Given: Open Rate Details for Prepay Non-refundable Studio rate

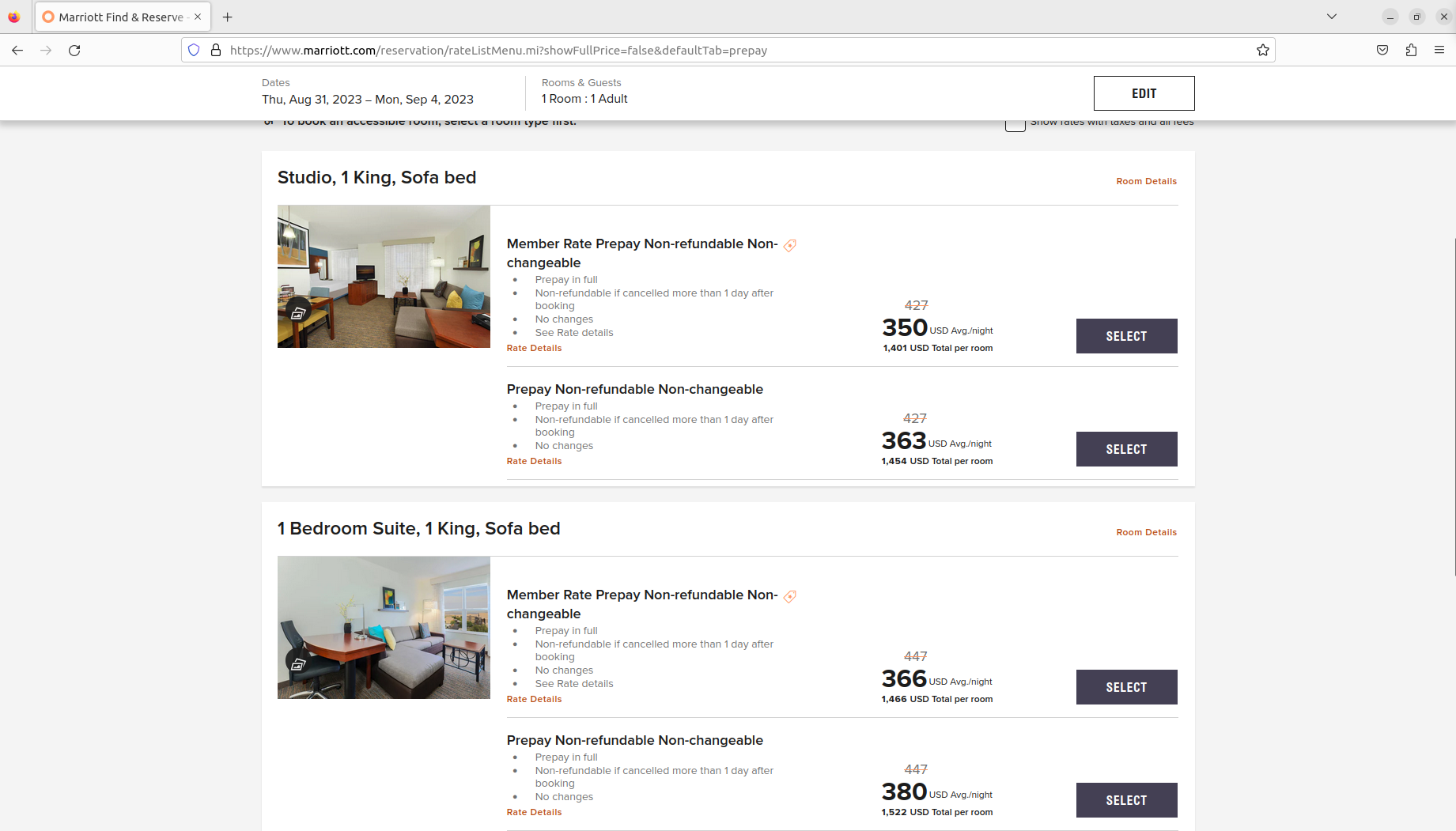Looking at the screenshot, I should tap(534, 461).
